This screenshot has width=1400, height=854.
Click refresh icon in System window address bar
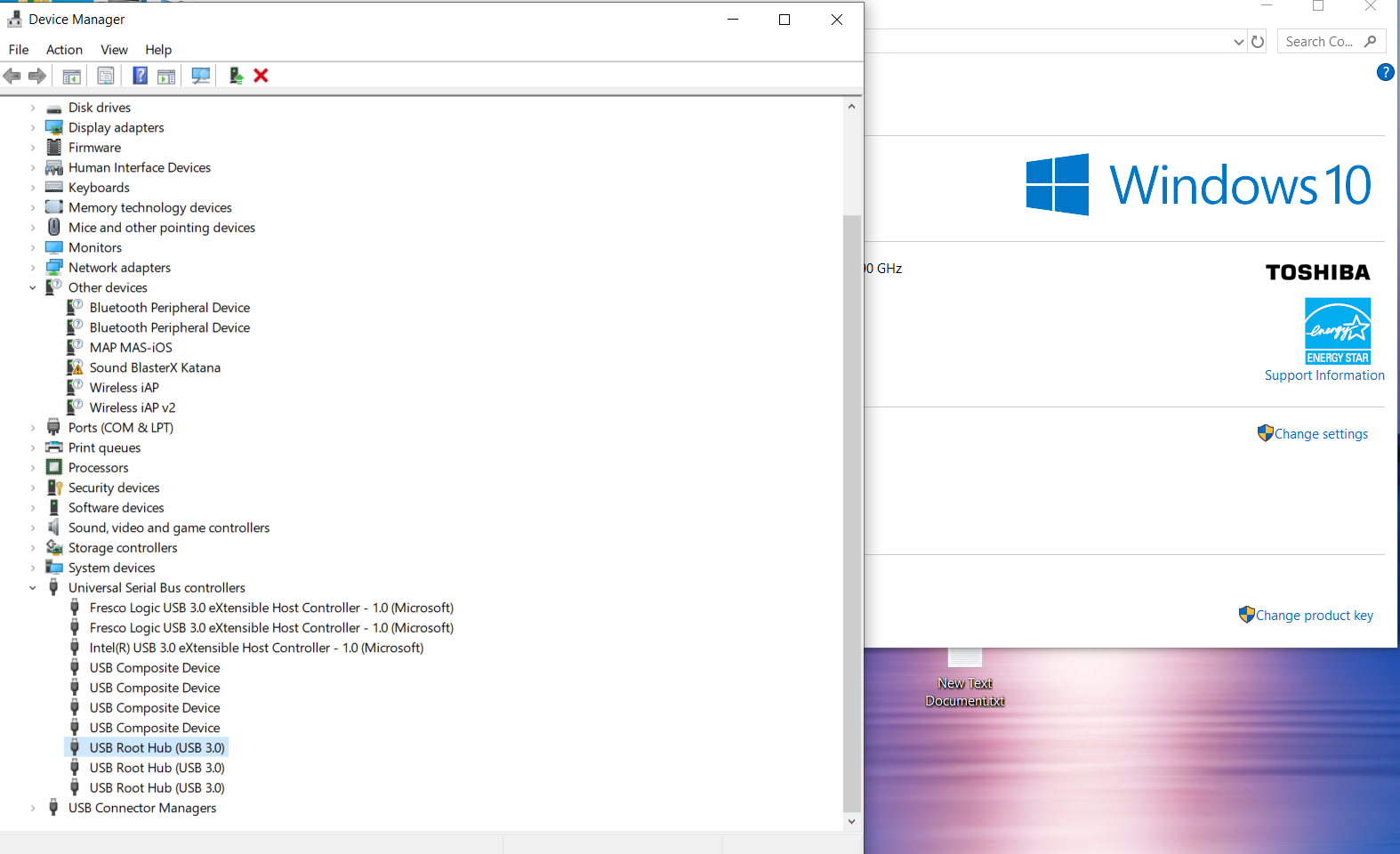pyautogui.click(x=1258, y=42)
